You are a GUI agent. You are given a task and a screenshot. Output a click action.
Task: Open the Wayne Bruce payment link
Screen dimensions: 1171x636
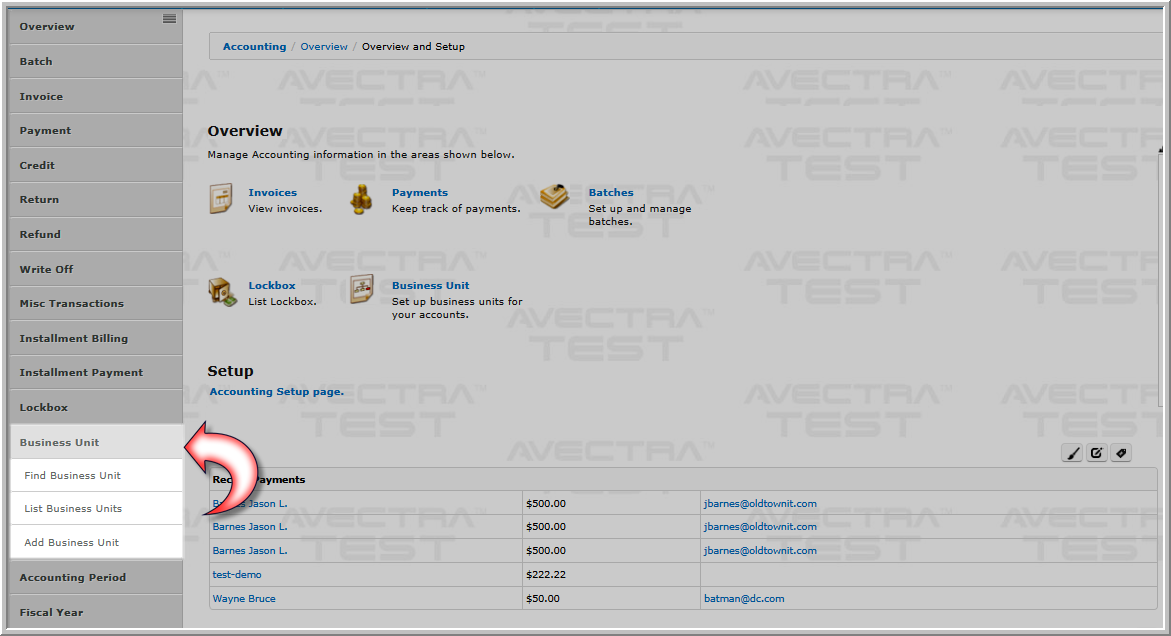point(244,599)
